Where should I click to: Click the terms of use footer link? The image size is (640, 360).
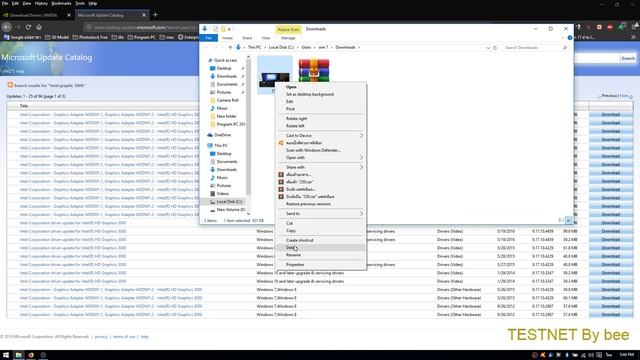124,337
